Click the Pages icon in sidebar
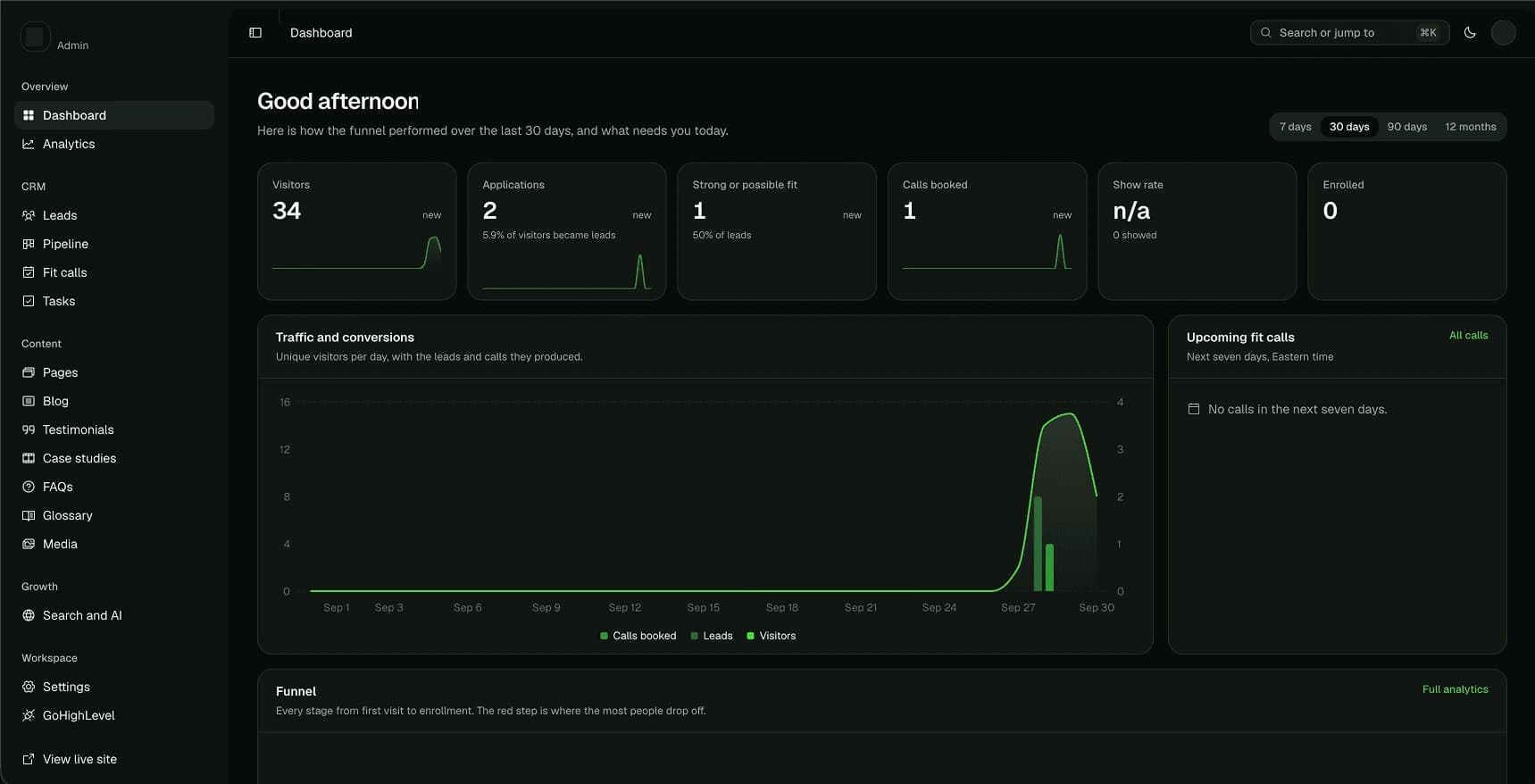Screen dimensions: 1535x784 (29, 372)
